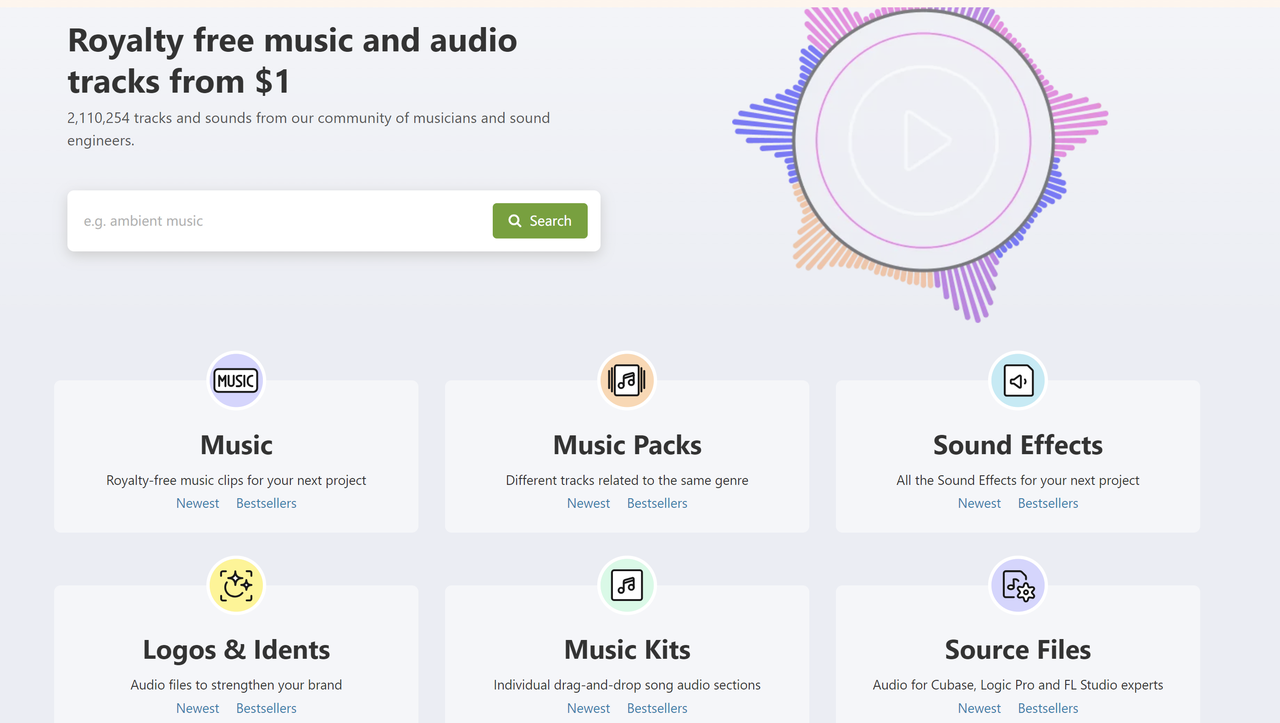
Task: Open Newest under Sound Effects
Action: 979,503
